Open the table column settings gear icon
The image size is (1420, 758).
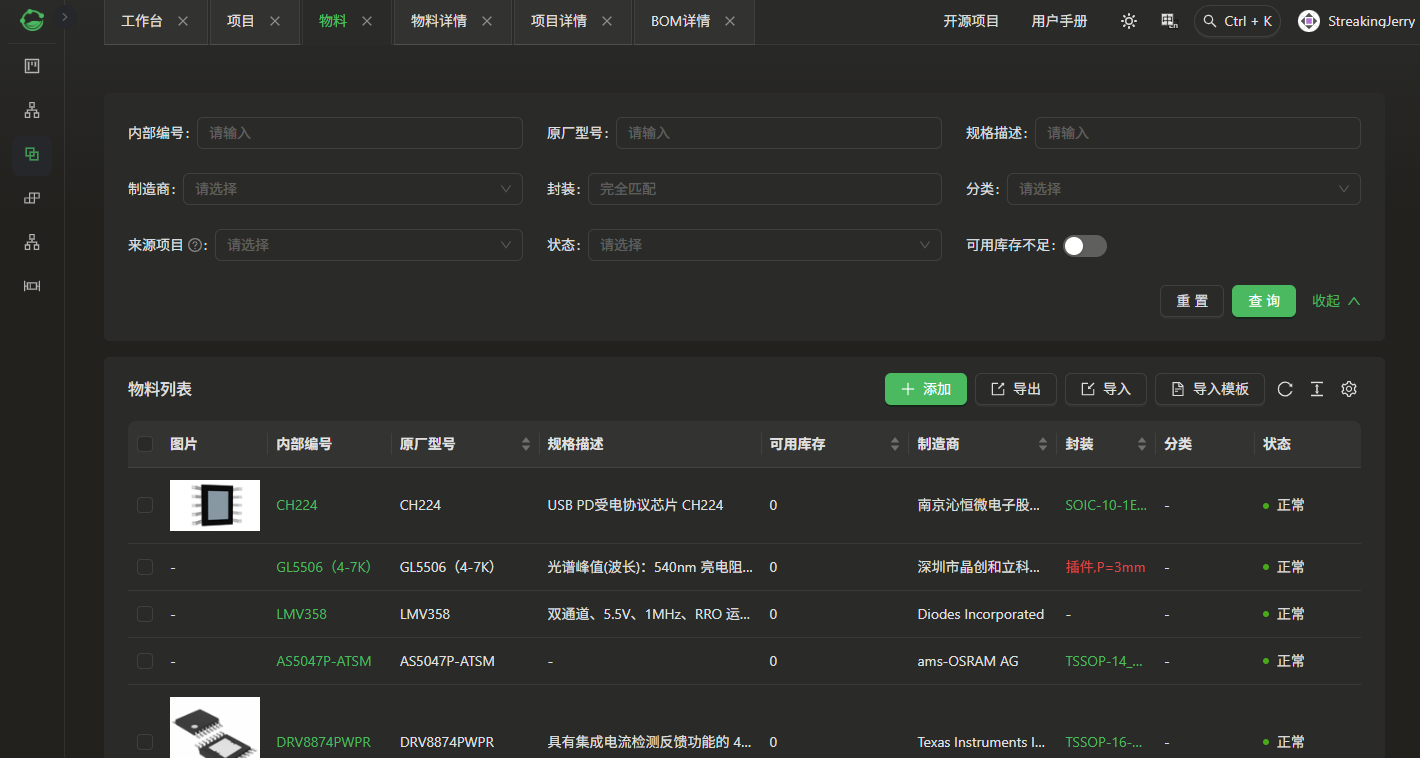1349,389
